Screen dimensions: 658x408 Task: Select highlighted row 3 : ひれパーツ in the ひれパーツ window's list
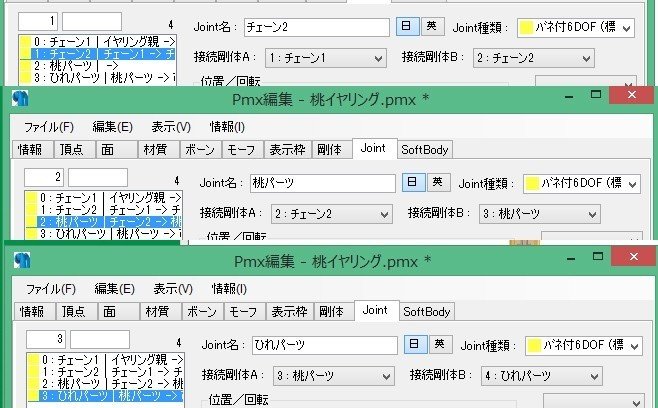(x=105, y=396)
